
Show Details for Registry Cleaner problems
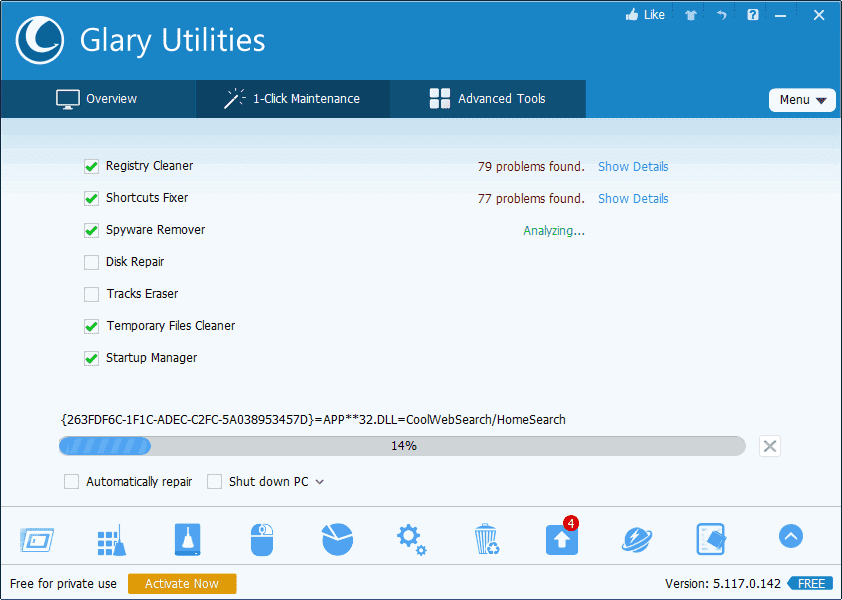(x=633, y=167)
